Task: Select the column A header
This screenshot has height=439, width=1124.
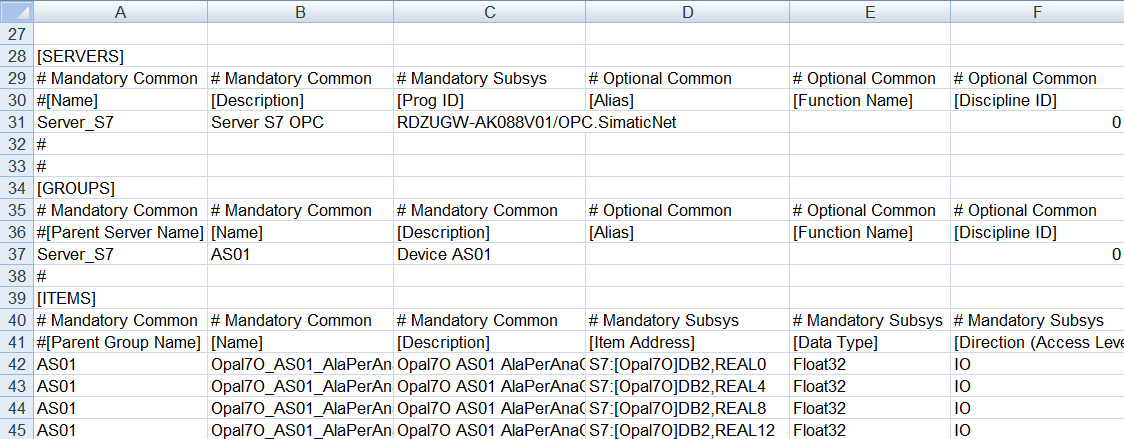Action: [120, 12]
